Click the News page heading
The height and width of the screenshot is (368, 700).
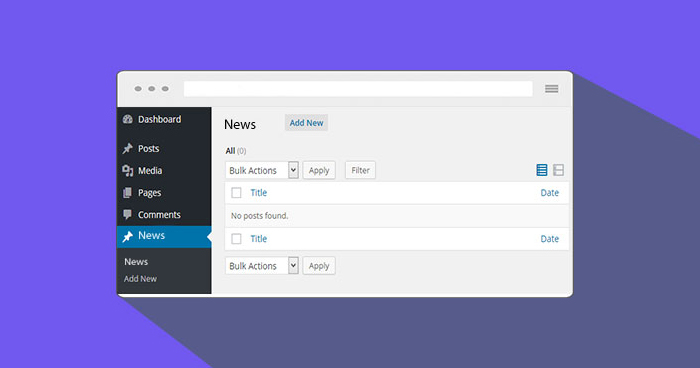240,124
